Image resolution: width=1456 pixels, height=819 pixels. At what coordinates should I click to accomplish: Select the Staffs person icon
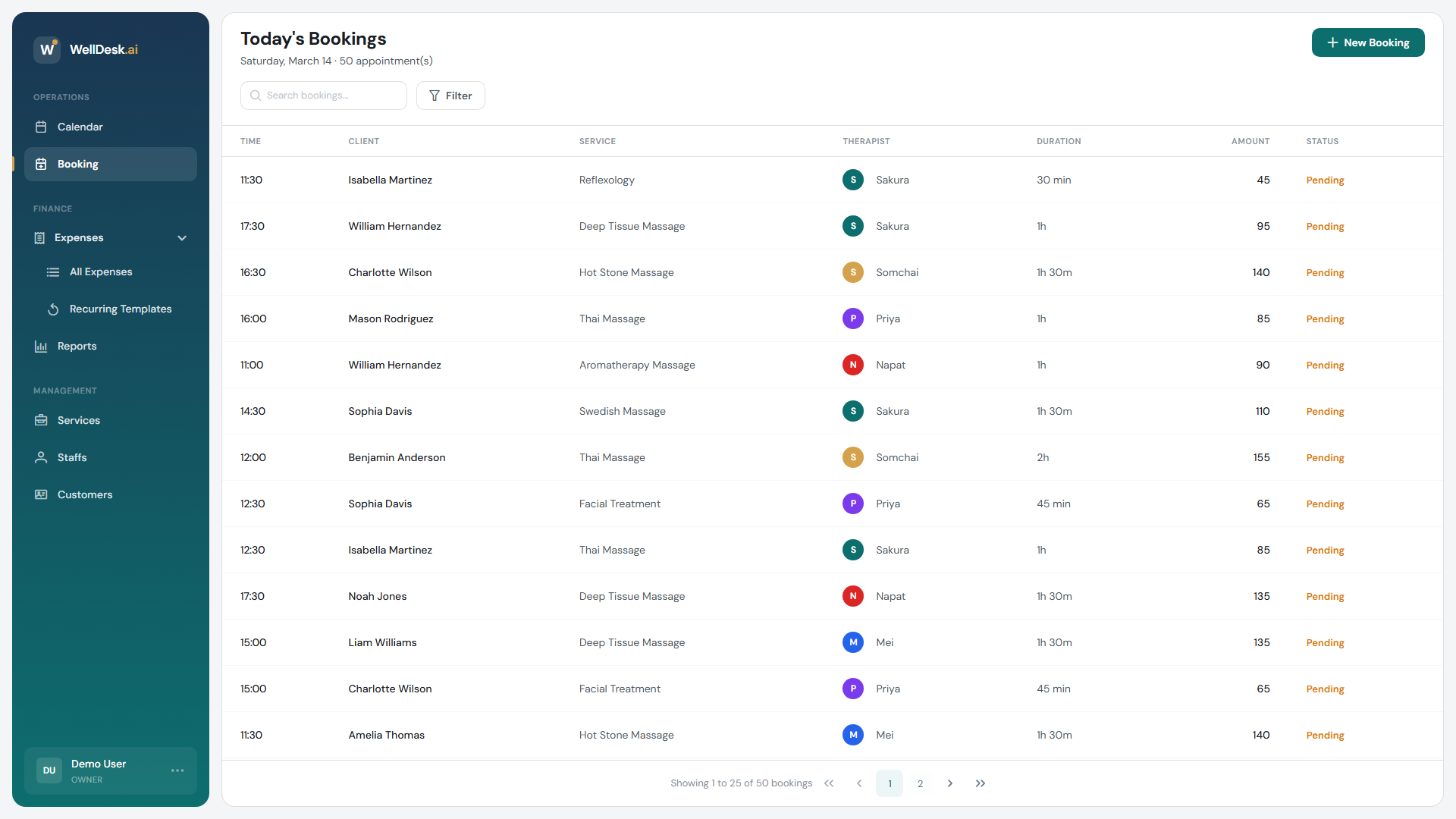pyautogui.click(x=42, y=457)
